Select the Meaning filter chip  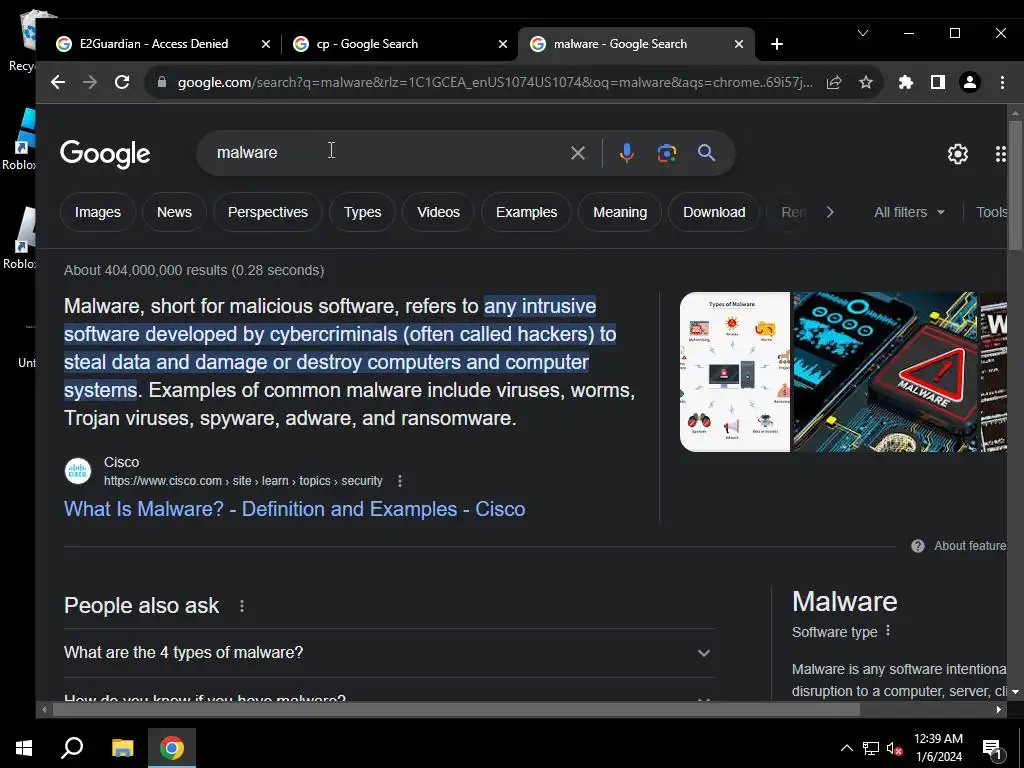(x=620, y=212)
